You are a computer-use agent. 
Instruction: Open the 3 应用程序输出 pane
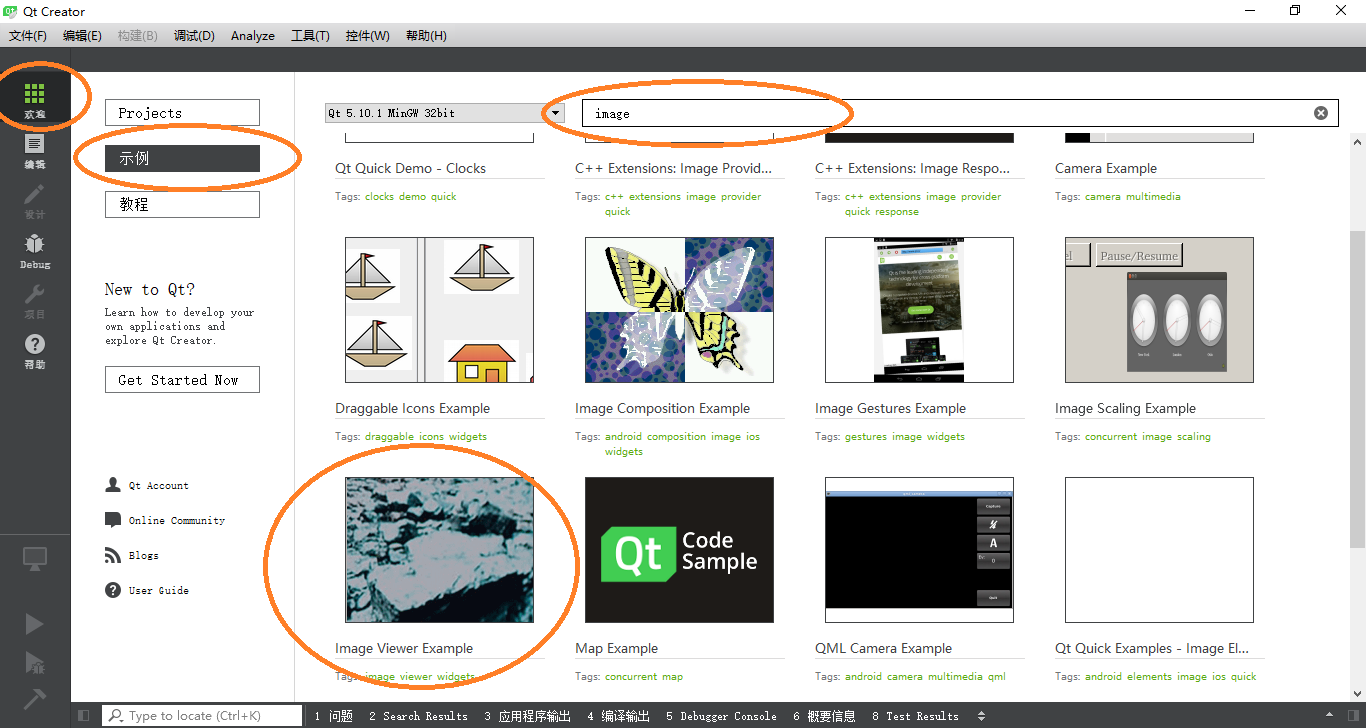coord(527,716)
